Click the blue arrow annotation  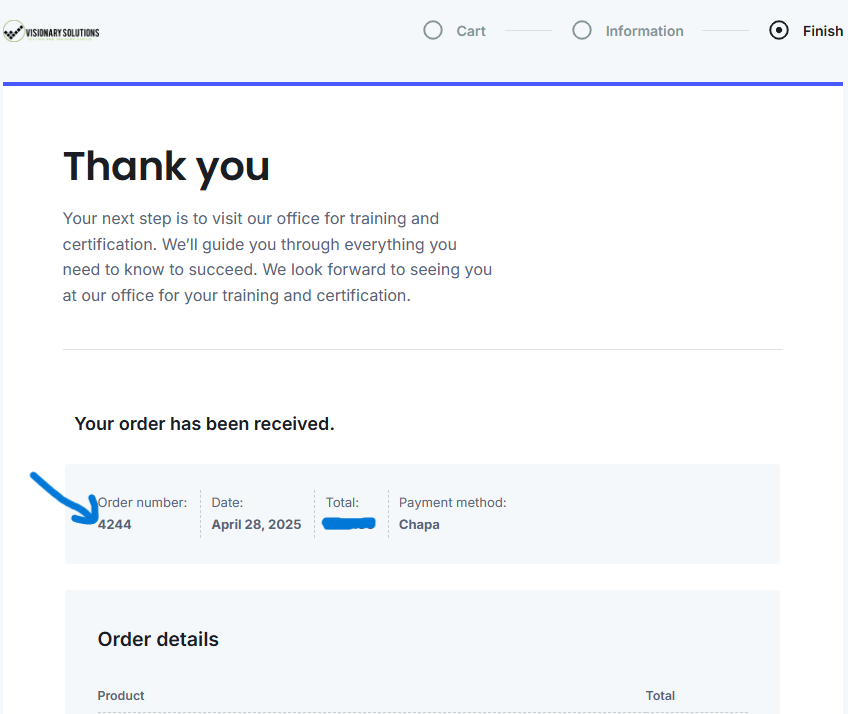[x=65, y=499]
